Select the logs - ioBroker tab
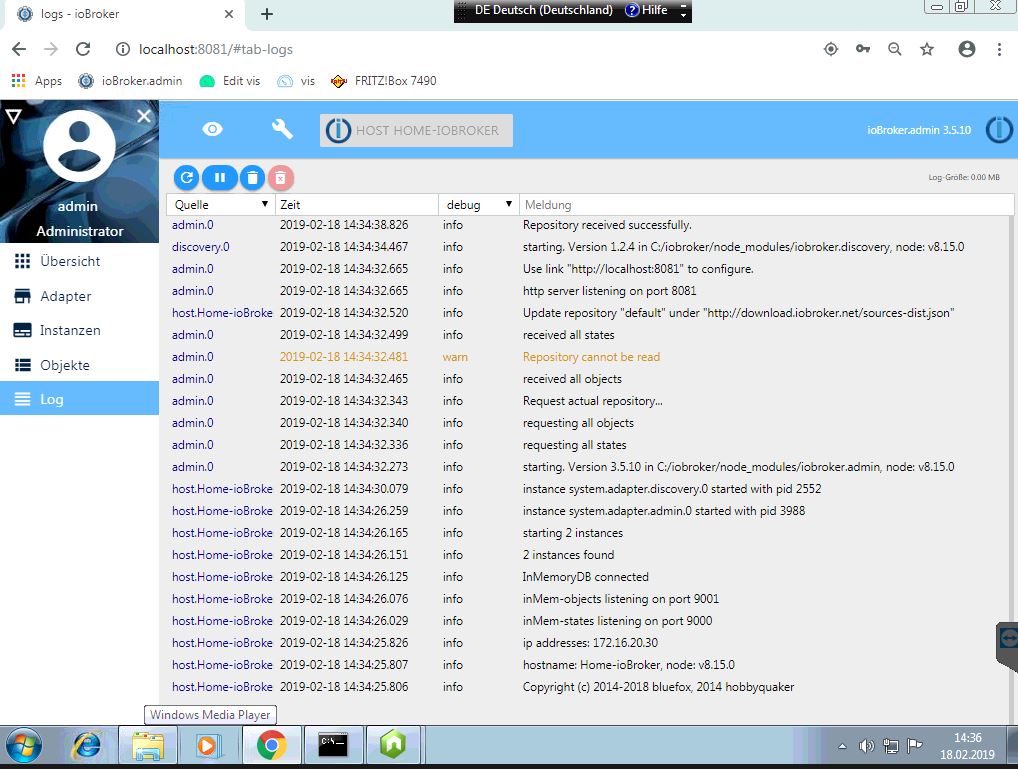 coord(123,14)
